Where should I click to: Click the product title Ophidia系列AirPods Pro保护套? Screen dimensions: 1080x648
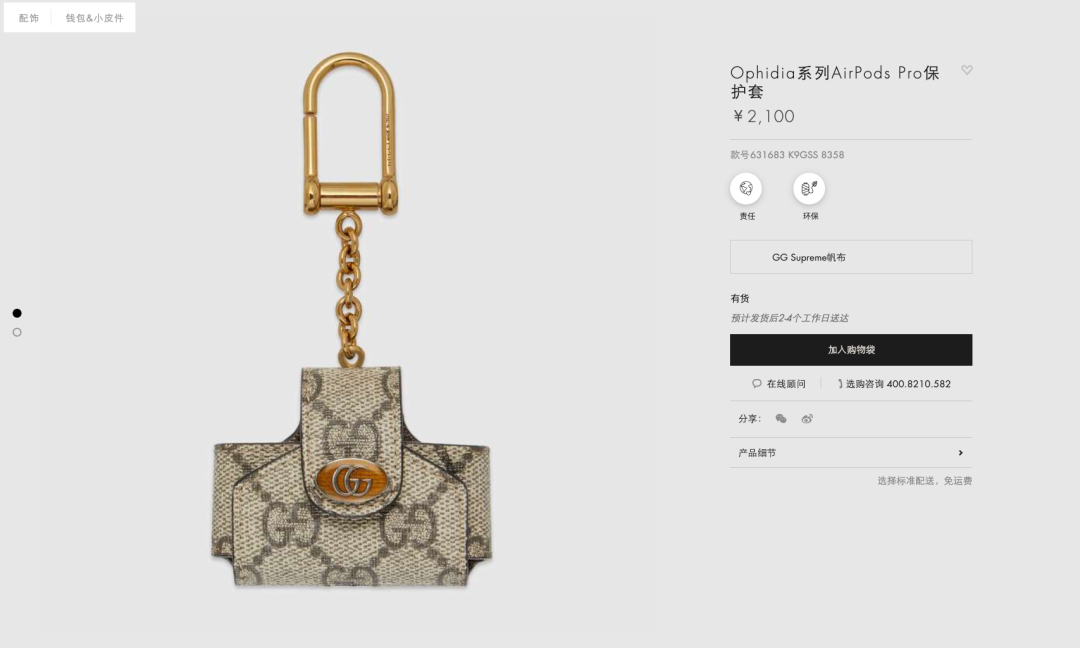(x=835, y=82)
